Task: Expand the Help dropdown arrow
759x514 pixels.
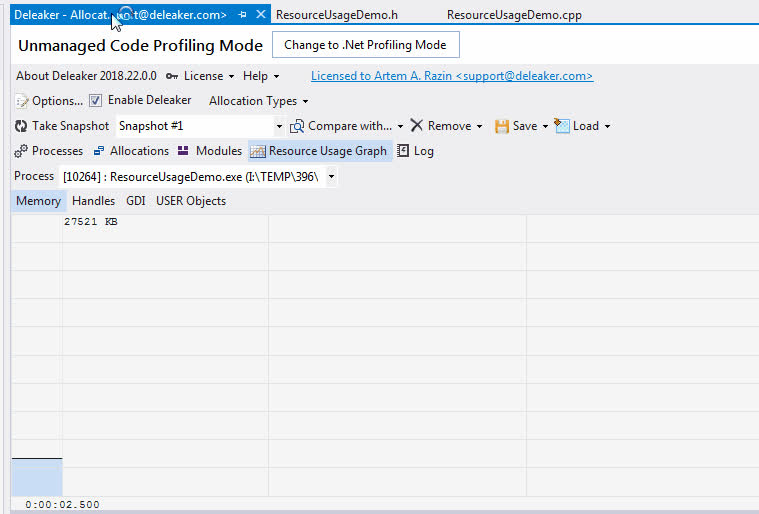Action: (x=276, y=77)
